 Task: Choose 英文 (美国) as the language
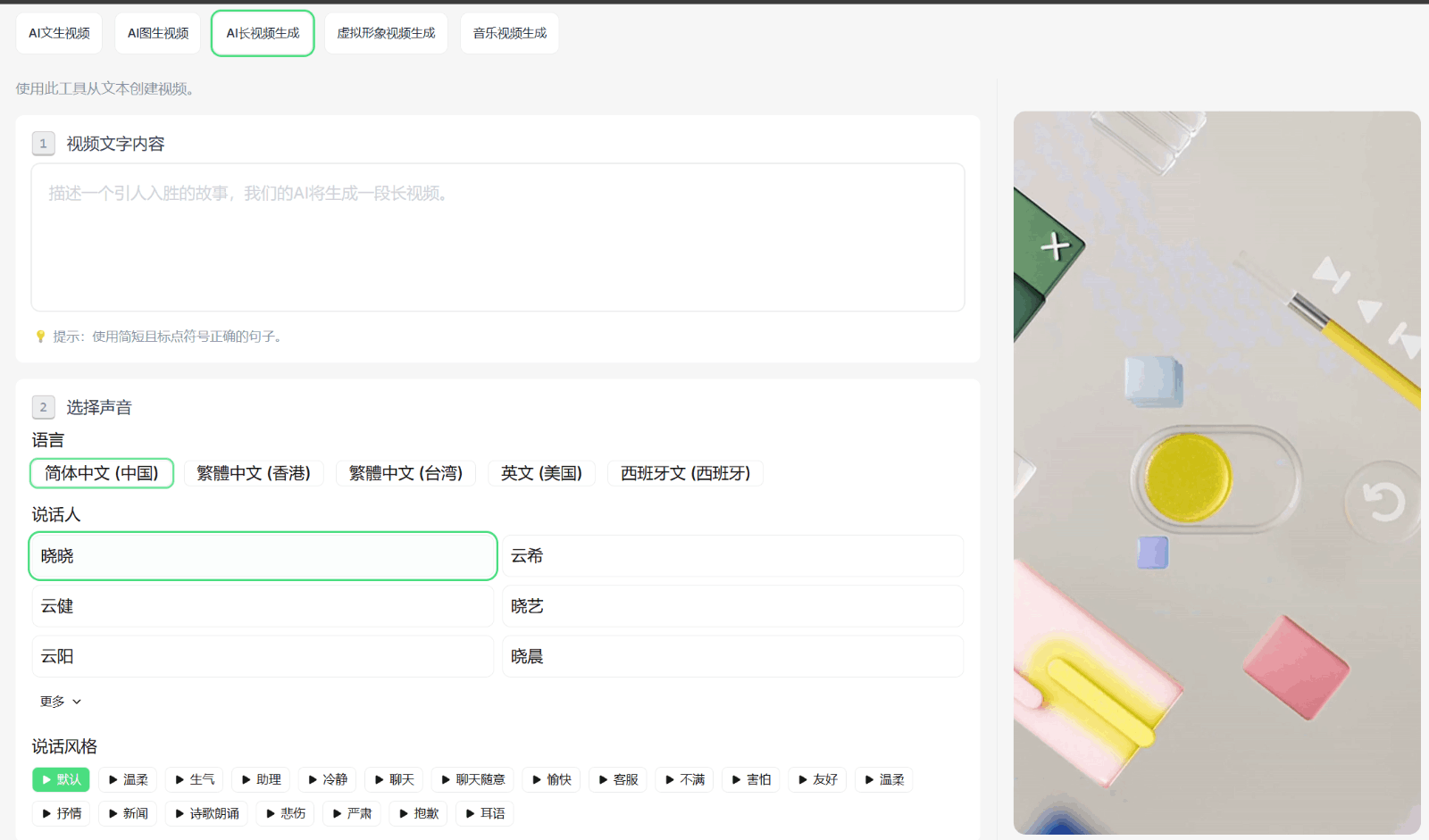(541, 473)
